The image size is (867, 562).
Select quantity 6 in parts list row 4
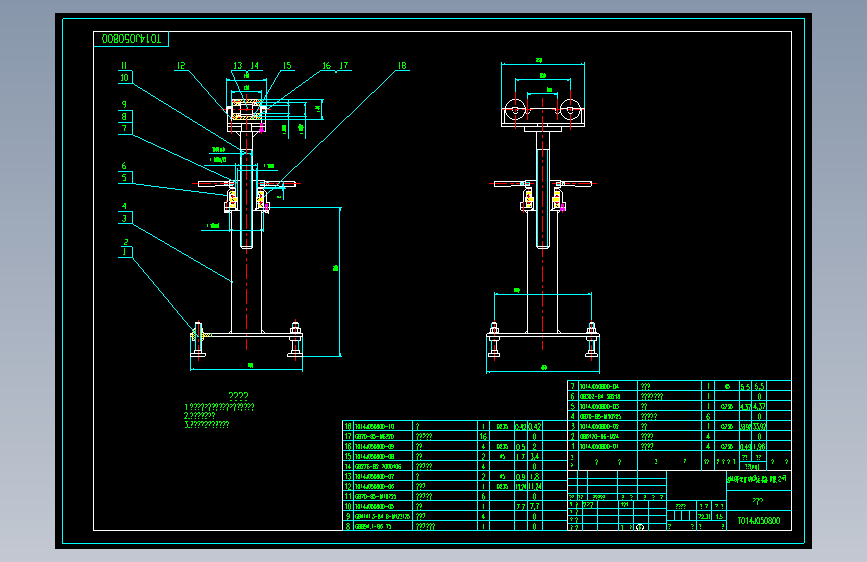pyautogui.click(x=708, y=416)
